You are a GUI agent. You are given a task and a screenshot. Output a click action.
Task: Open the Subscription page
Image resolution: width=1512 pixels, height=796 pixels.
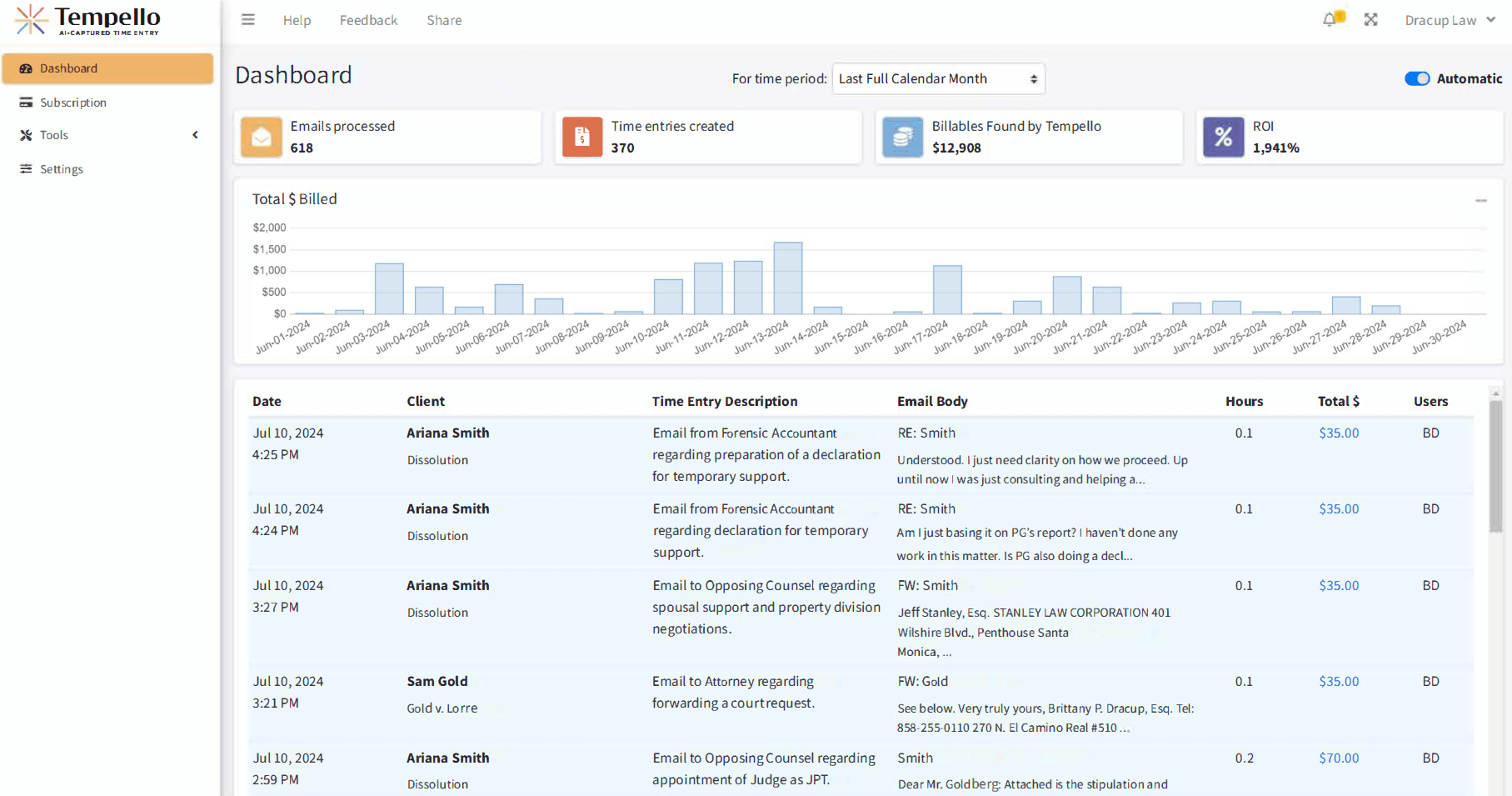[x=73, y=103]
